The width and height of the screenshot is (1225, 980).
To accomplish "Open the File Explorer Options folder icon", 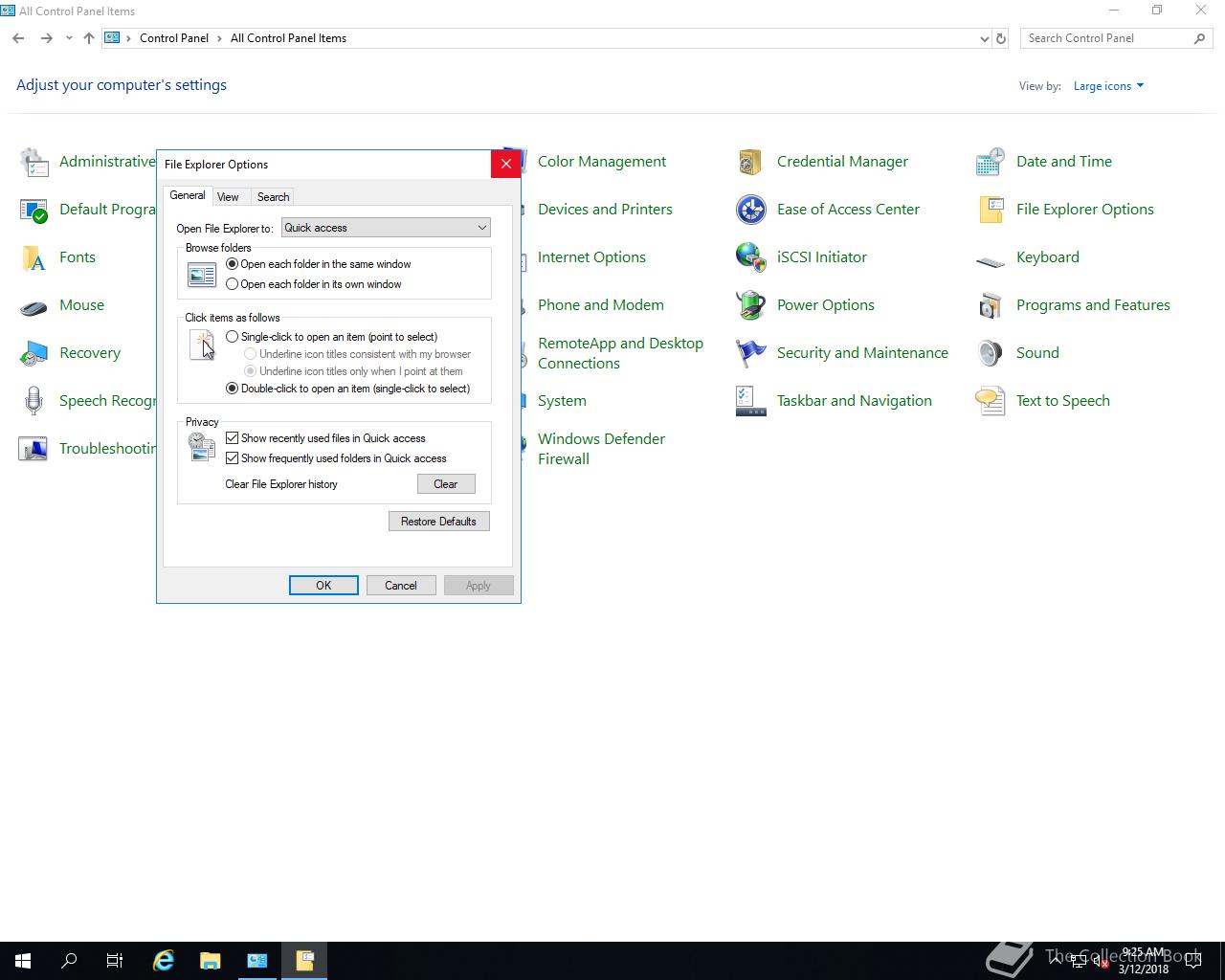I will pyautogui.click(x=991, y=210).
